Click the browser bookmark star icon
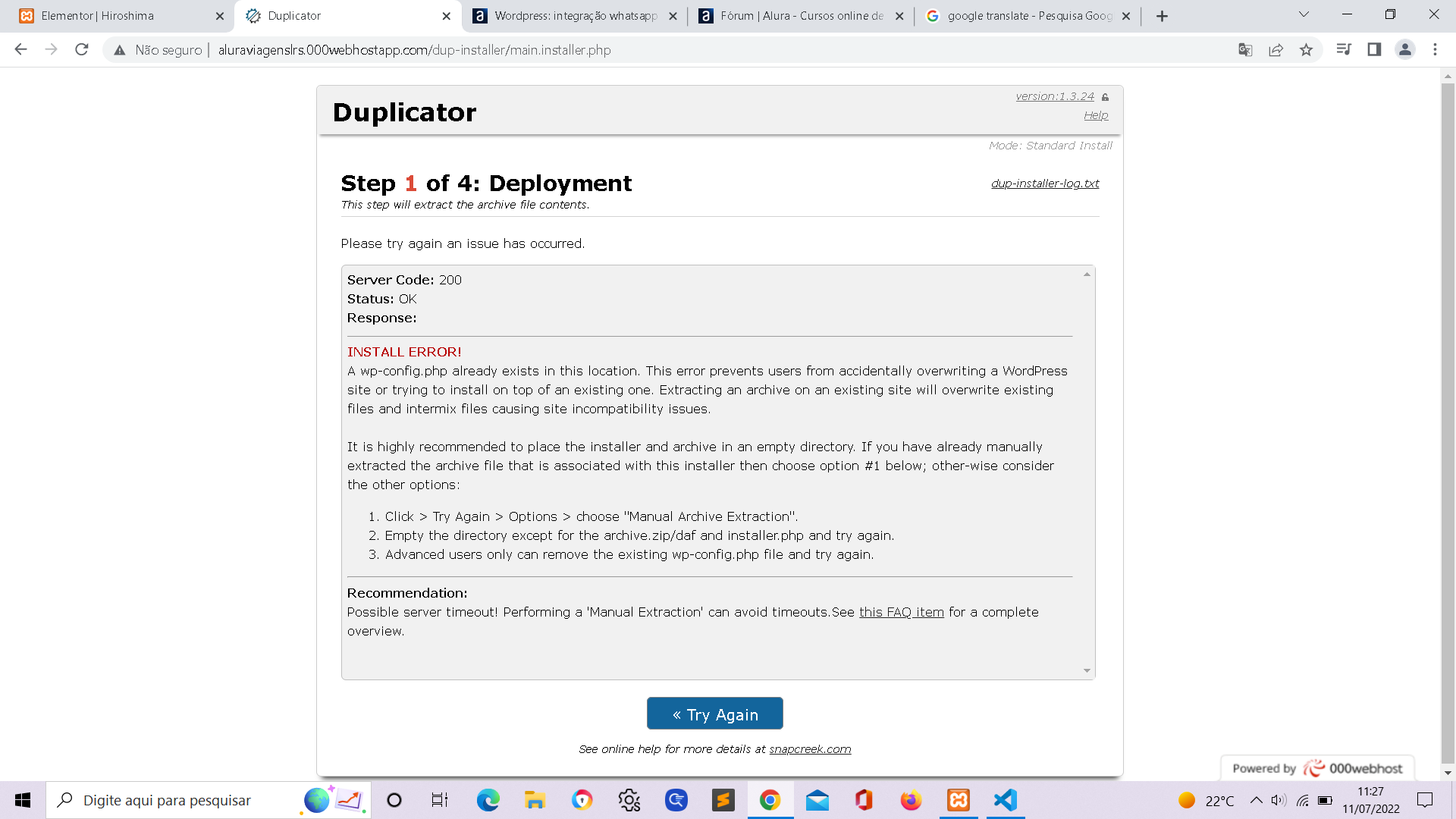This screenshot has width=1456, height=819. pos(1308,50)
